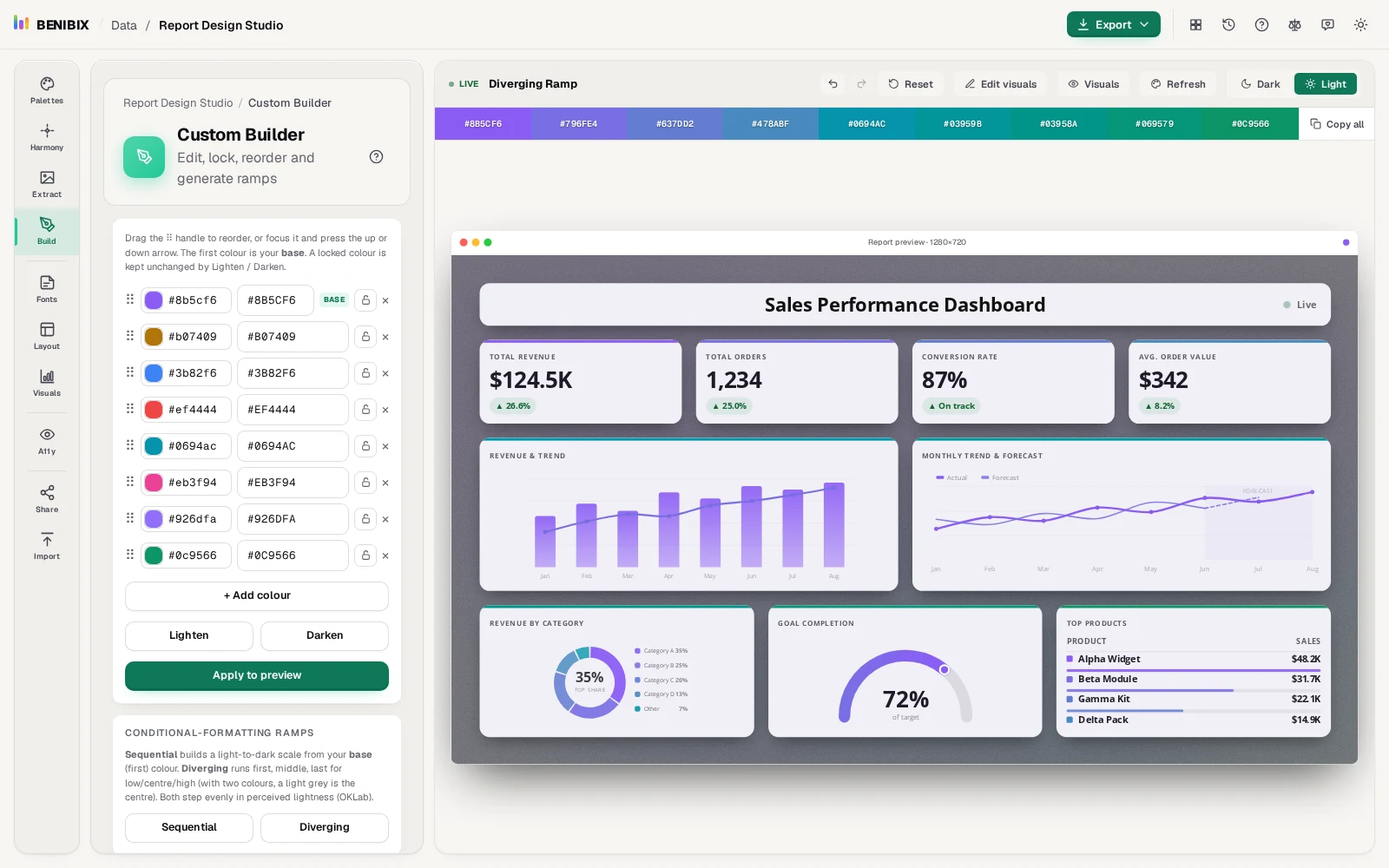Viewport: 1389px width, 868px height.
Task: Toggle lock on the #3B82F6 colour row
Action: [365, 373]
